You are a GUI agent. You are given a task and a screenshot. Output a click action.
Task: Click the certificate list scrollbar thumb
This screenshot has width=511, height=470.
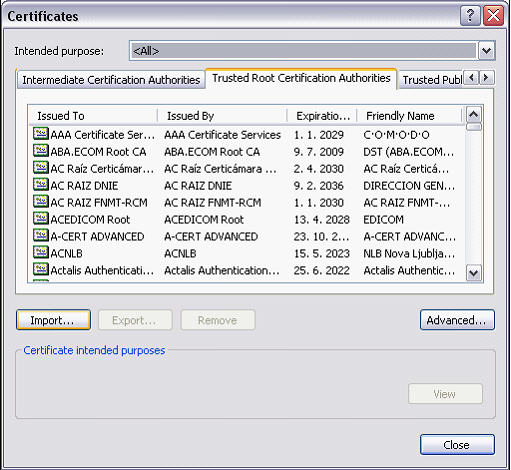pos(474,127)
